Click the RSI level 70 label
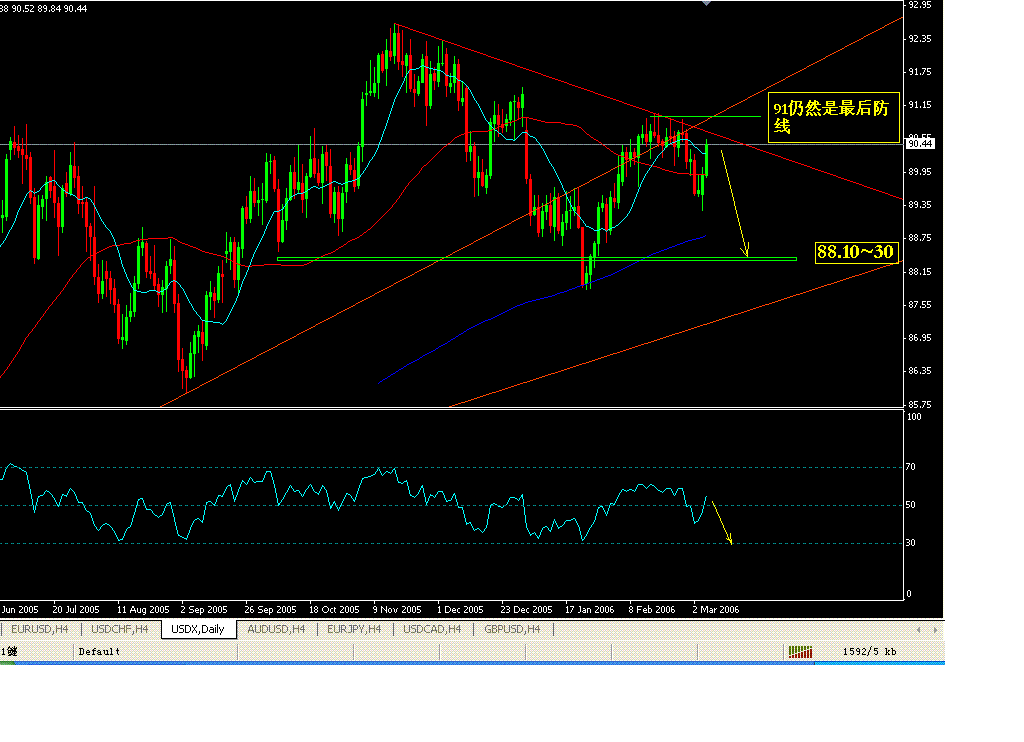 (911, 466)
